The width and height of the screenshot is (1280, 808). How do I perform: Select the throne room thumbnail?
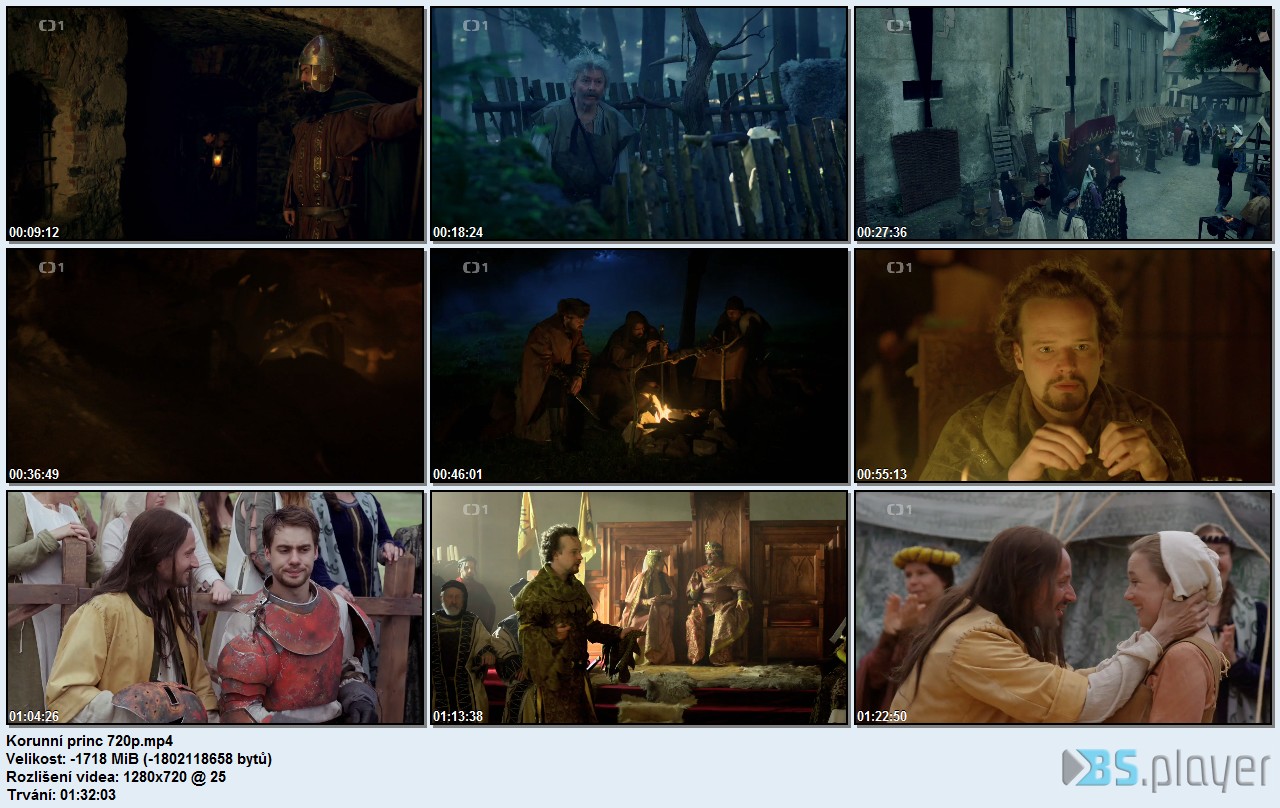[639, 608]
